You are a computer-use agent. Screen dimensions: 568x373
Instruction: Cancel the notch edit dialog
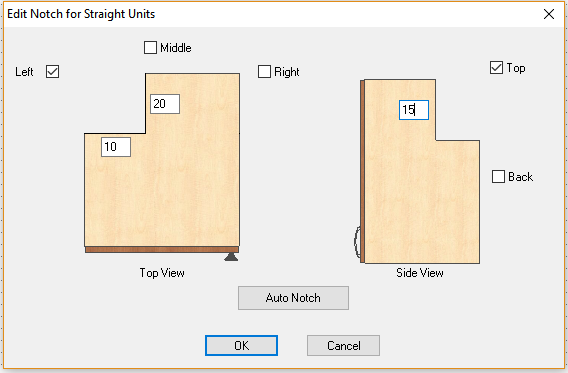point(343,345)
